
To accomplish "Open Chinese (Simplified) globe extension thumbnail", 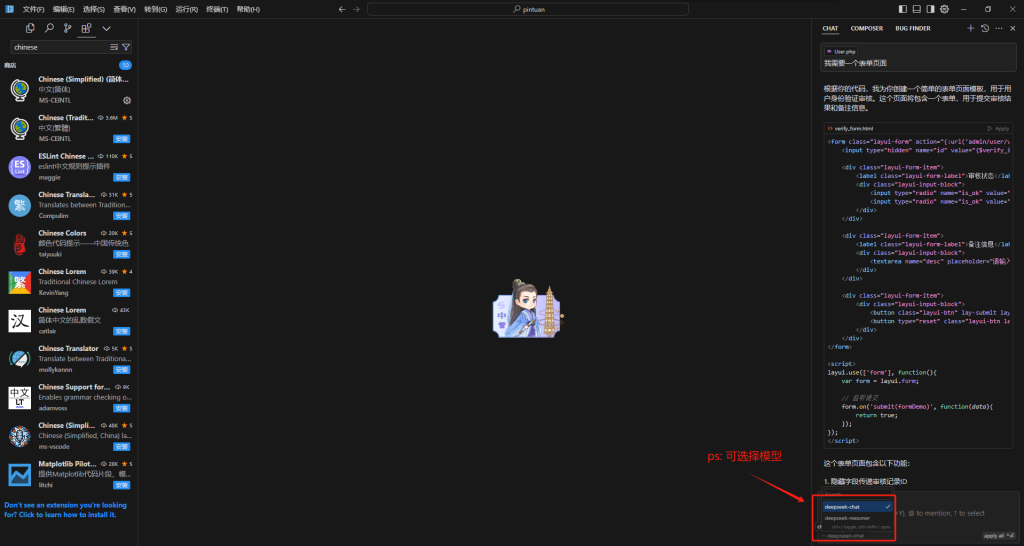I will (x=20, y=90).
